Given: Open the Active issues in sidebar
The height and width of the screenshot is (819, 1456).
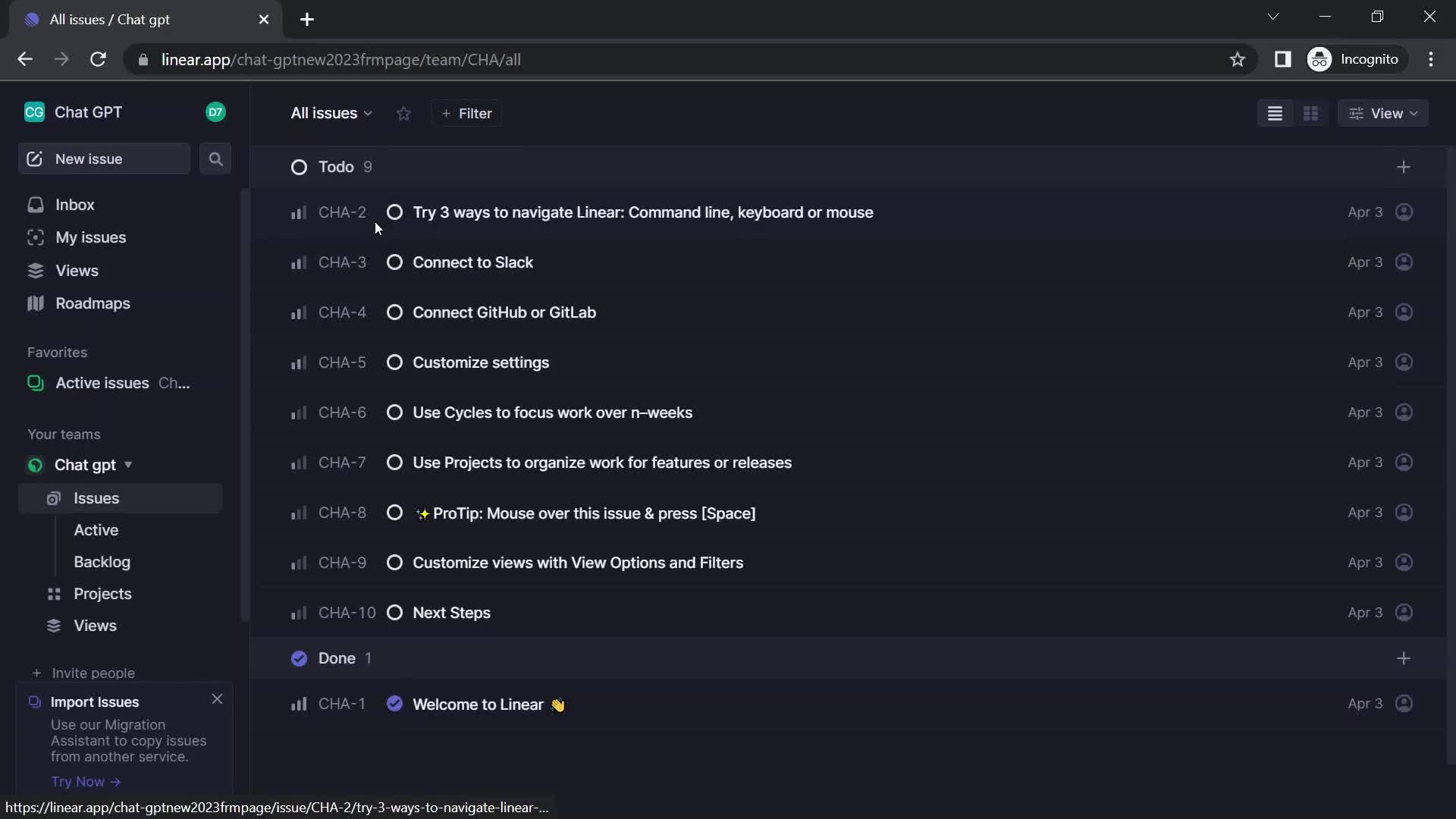Looking at the screenshot, I should pyautogui.click(x=102, y=382).
